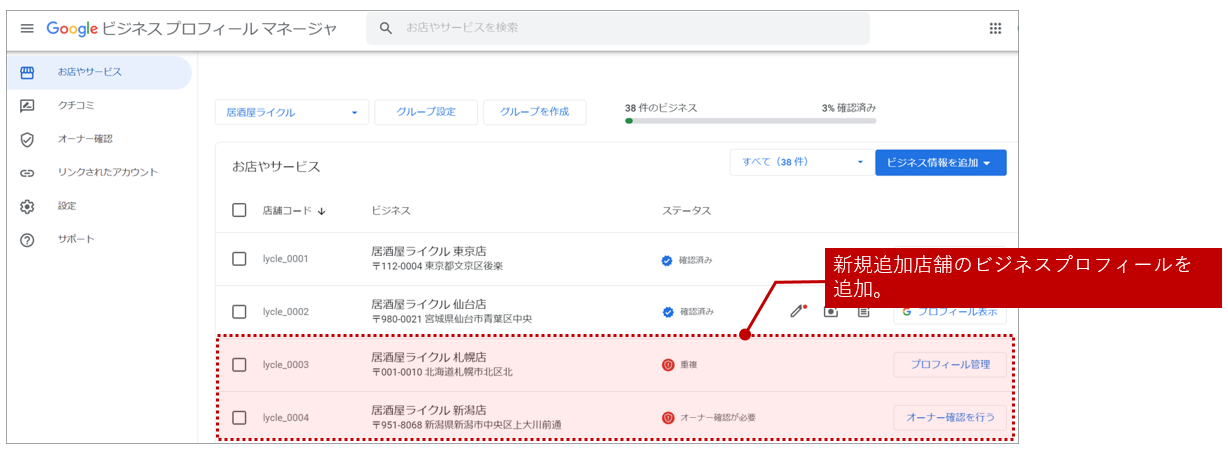Viewport: 1228px width, 451px height.
Task: Click the お店やサービスを検索 search field
Action: tap(630, 28)
